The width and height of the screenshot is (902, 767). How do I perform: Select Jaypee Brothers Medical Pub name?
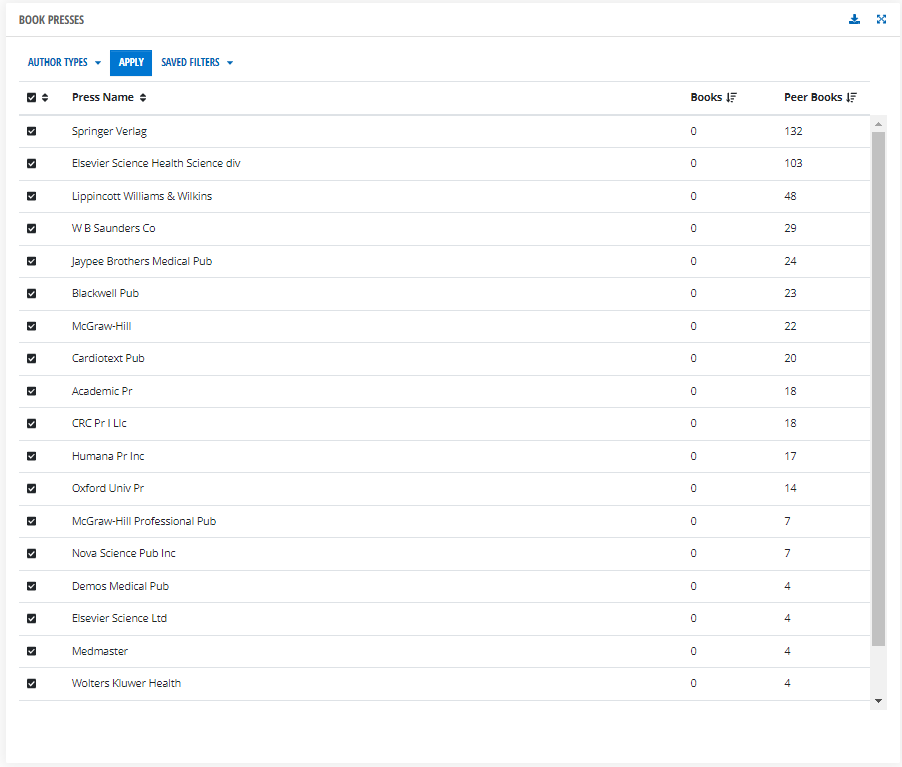click(142, 261)
